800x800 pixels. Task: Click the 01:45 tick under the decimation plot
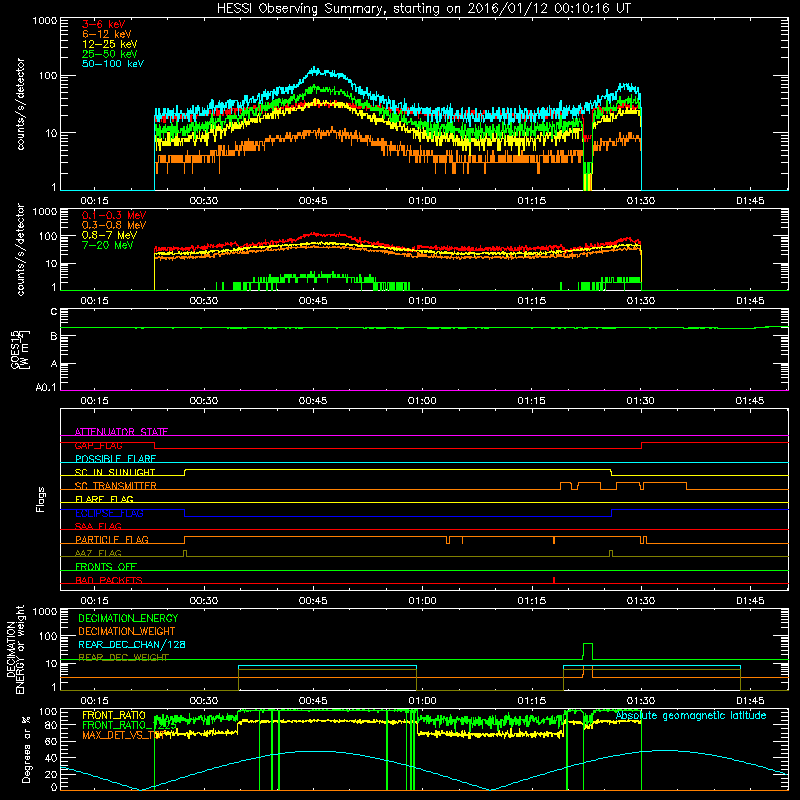750,701
